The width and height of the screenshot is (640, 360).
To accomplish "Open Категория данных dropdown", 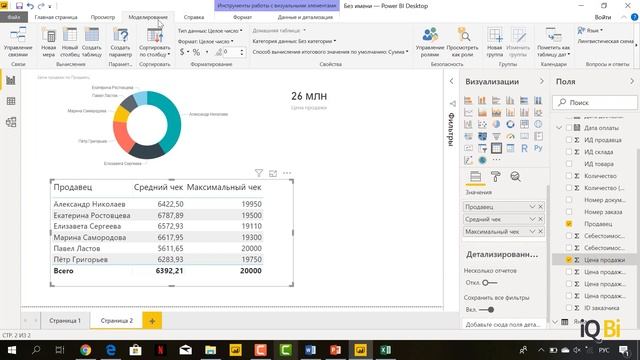I will click(x=294, y=41).
